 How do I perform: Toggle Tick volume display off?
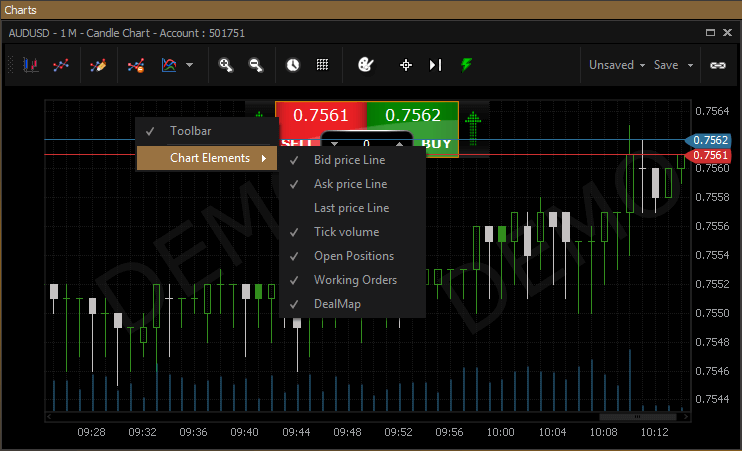pyautogui.click(x=346, y=232)
